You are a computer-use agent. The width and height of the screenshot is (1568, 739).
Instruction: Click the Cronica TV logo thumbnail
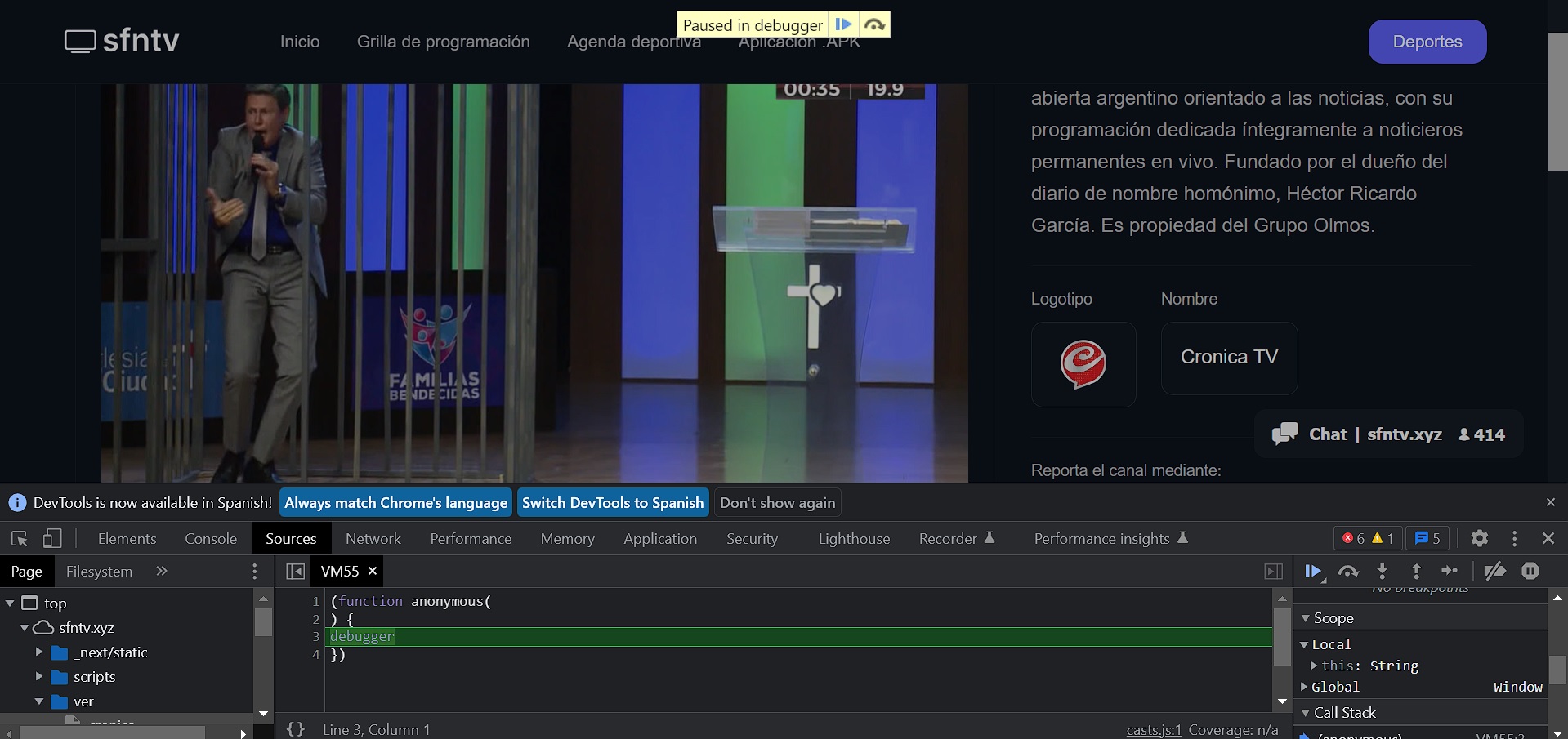pos(1083,364)
